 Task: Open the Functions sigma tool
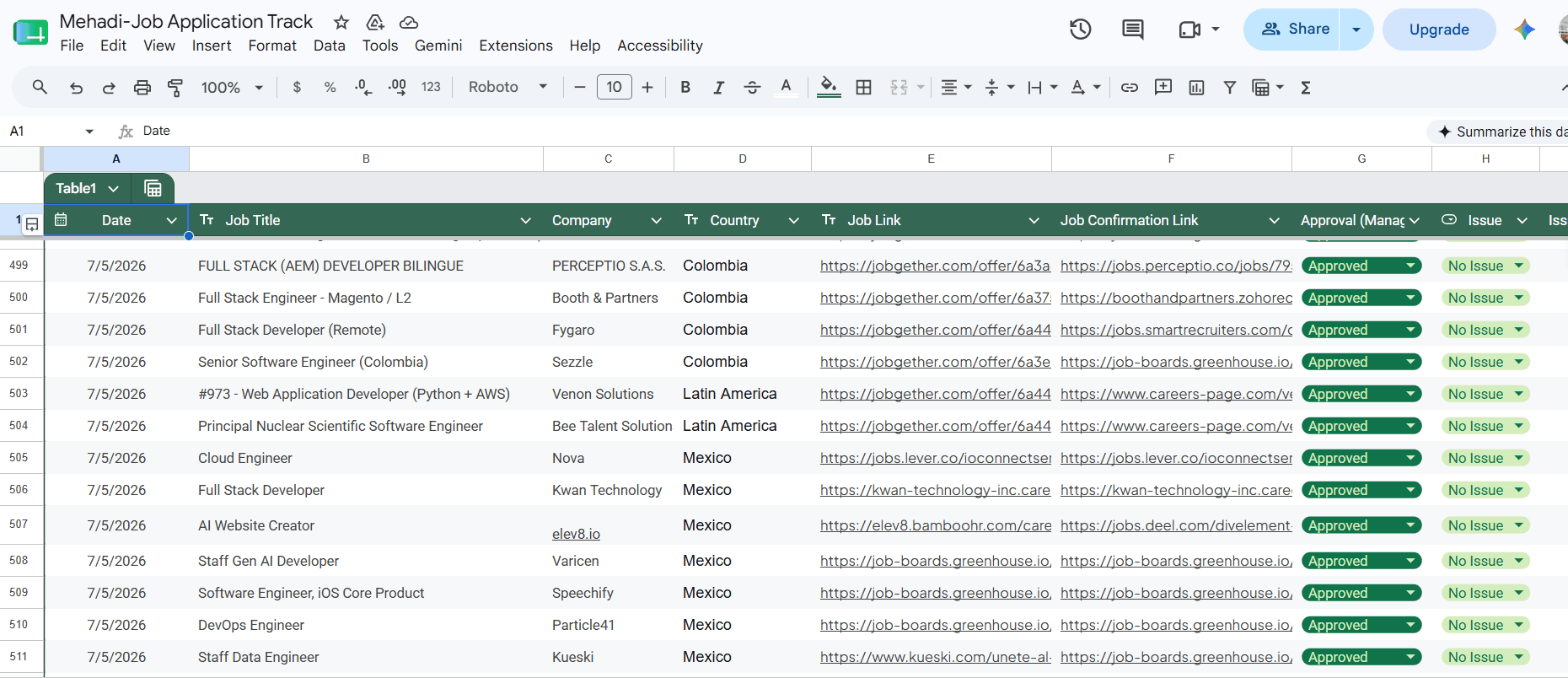tap(1306, 87)
